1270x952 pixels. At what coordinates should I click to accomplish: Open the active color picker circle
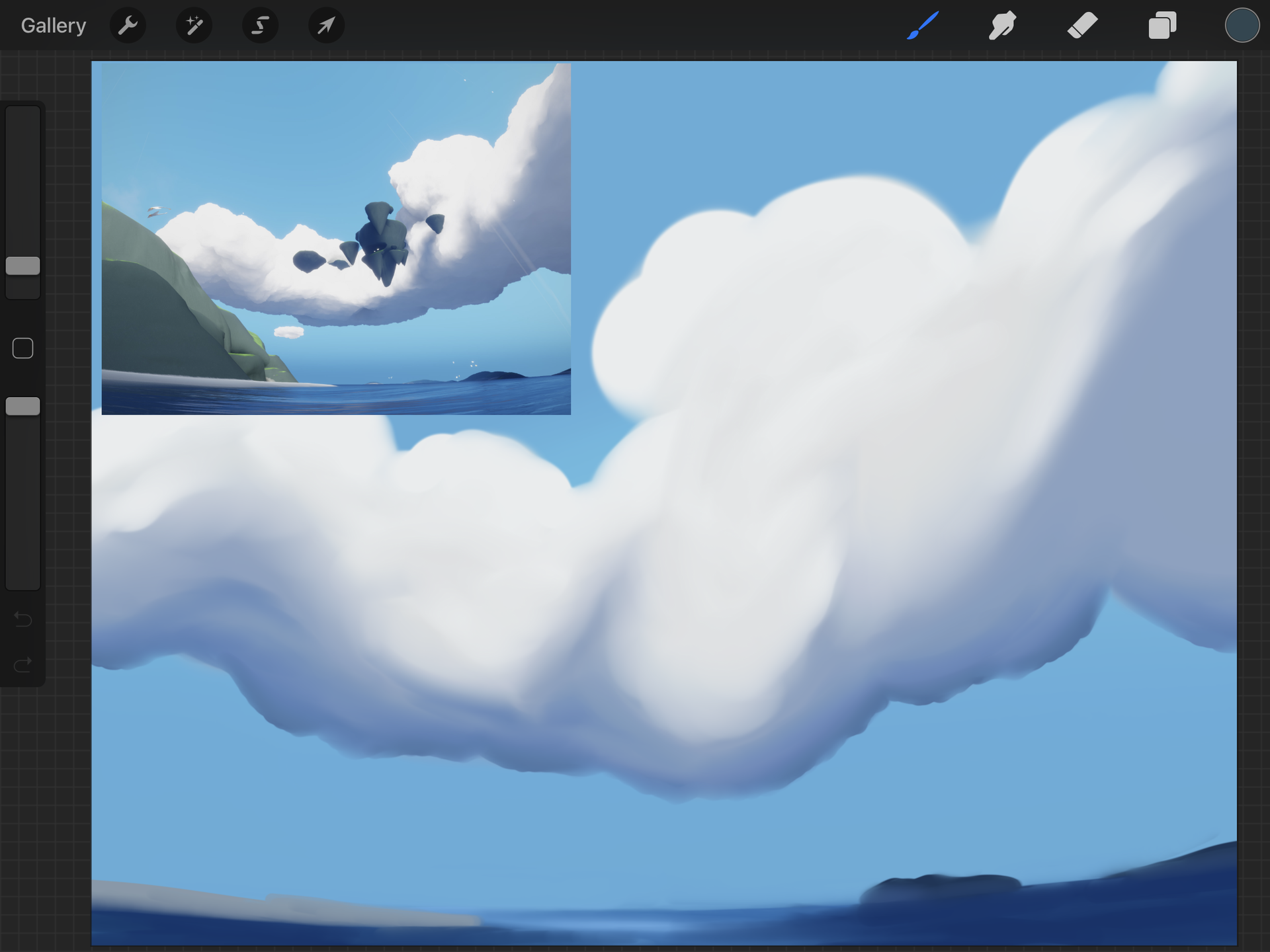click(1242, 26)
